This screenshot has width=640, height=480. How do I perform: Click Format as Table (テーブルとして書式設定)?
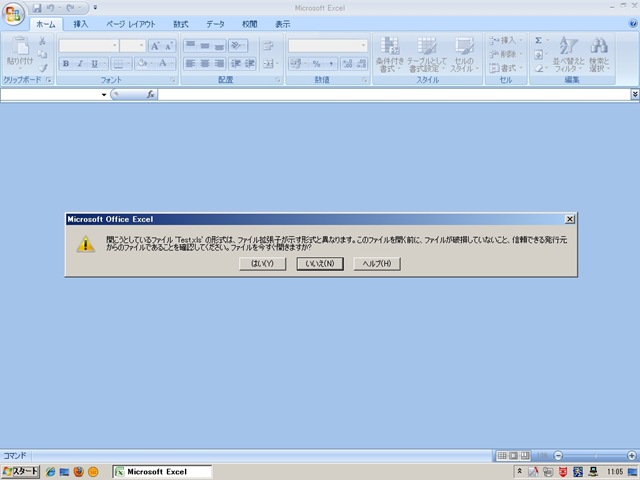pyautogui.click(x=427, y=55)
